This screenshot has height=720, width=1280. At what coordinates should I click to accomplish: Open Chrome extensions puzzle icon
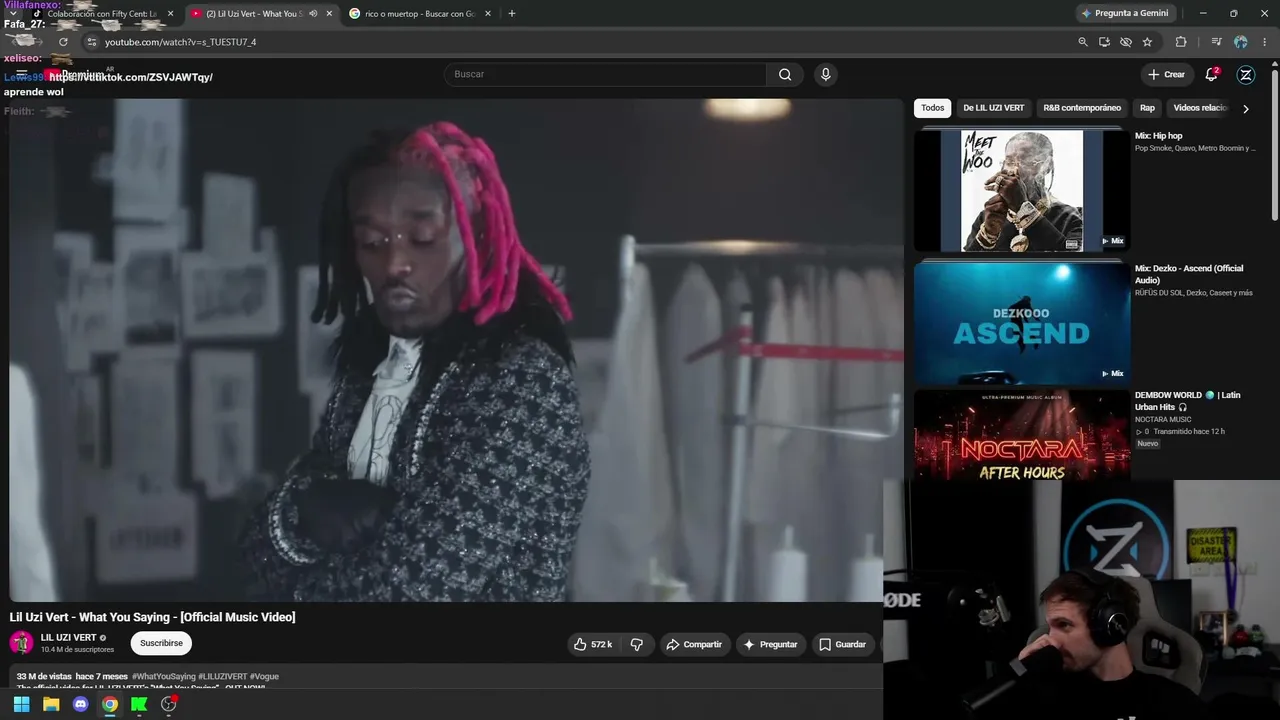[x=1181, y=42]
